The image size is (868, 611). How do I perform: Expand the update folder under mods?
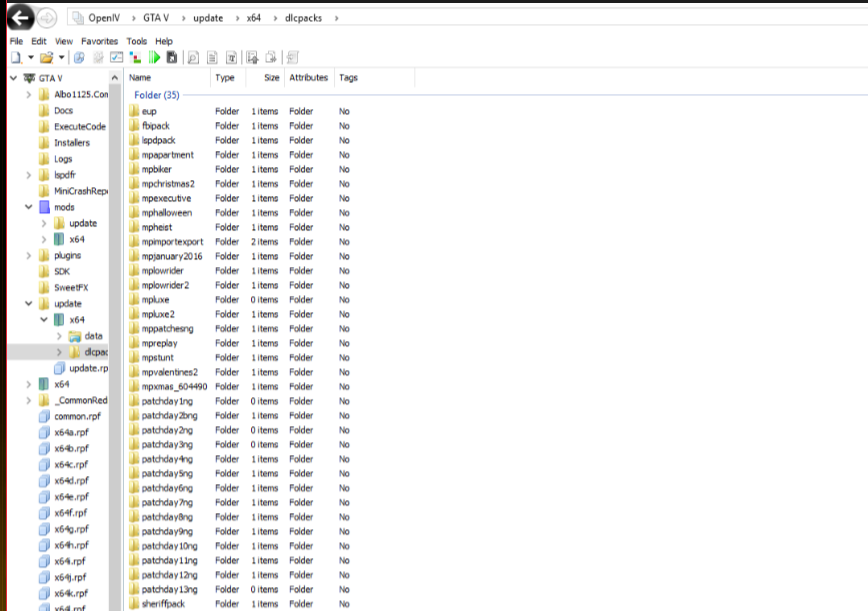44,223
